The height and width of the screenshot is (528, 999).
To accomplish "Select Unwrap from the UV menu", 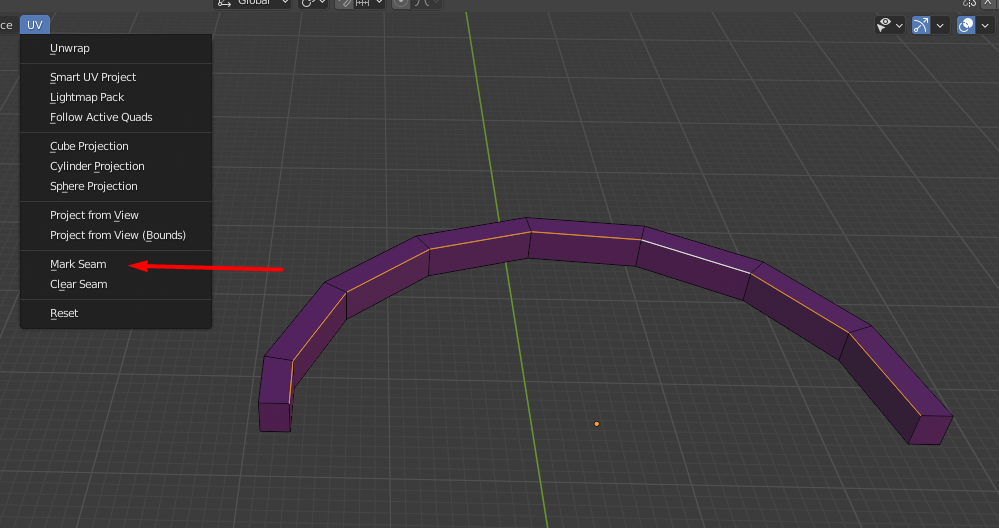I will click(70, 48).
